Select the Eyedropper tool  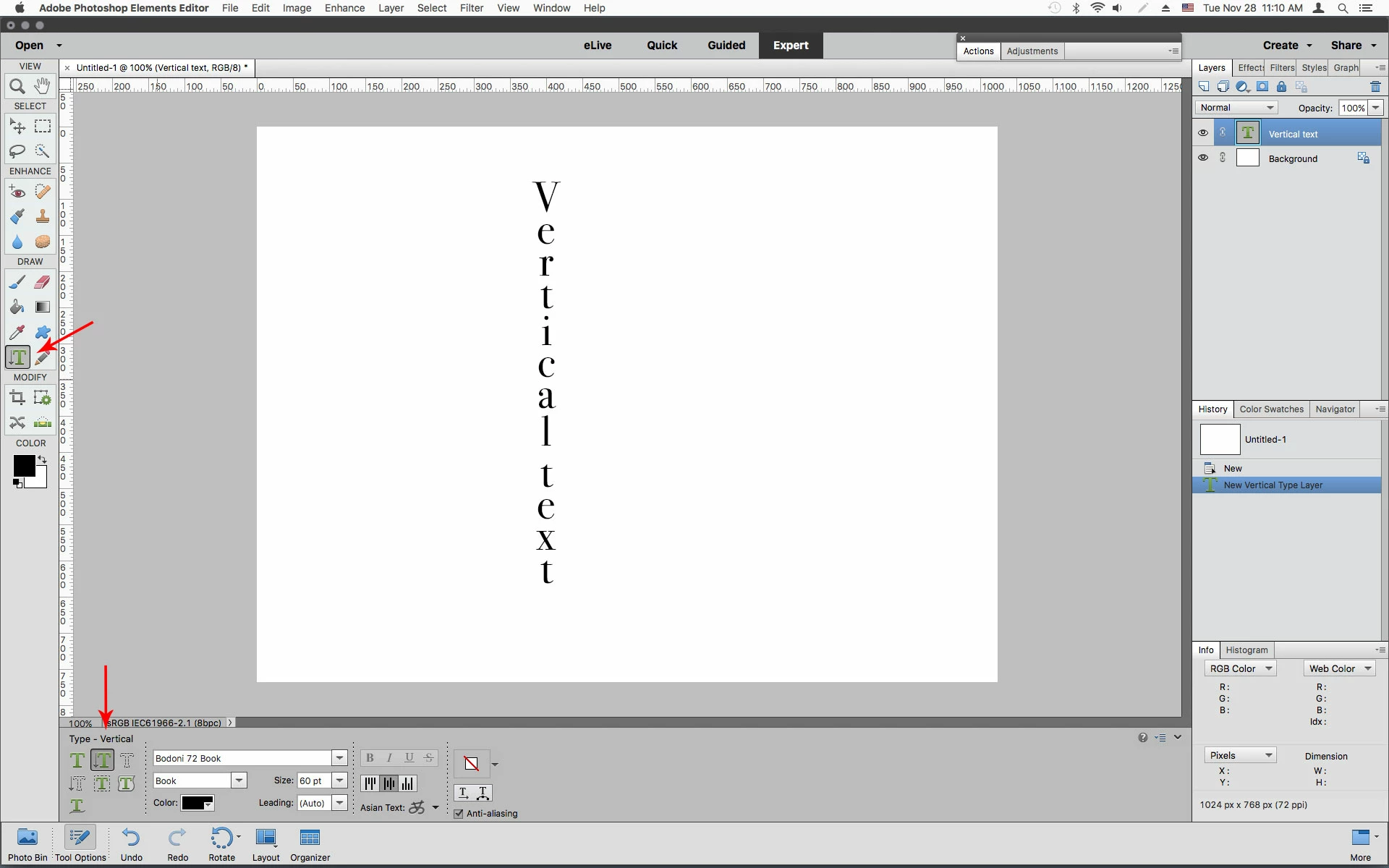pos(17,333)
